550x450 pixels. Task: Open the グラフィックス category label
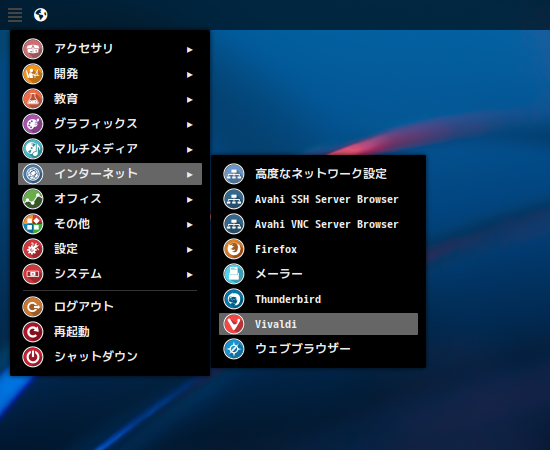coord(96,124)
